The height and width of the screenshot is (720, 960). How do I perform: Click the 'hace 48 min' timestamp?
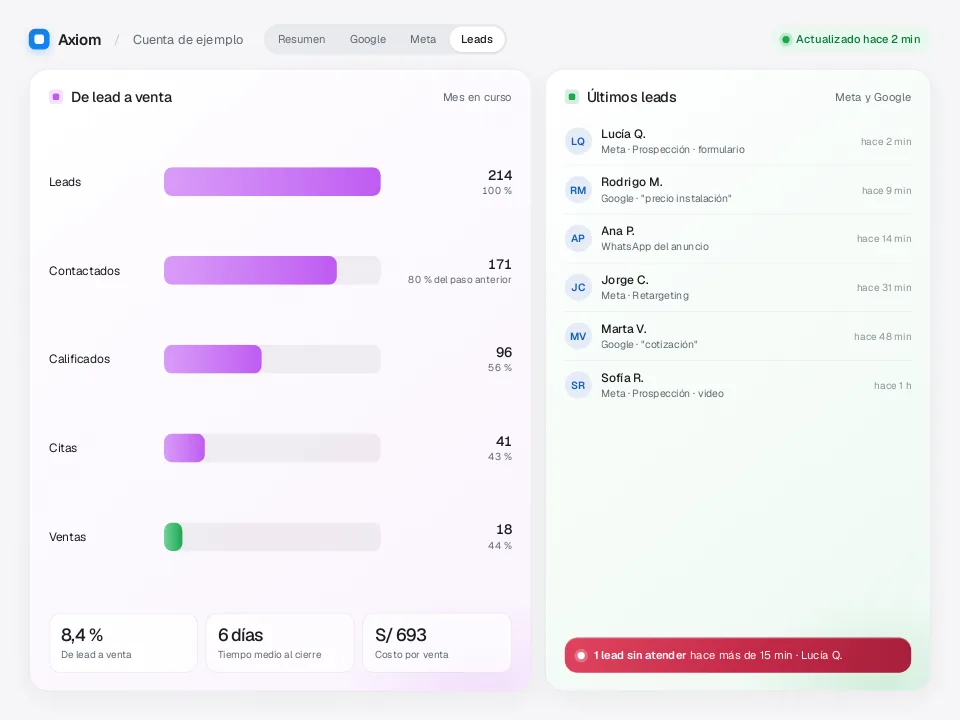tap(883, 337)
